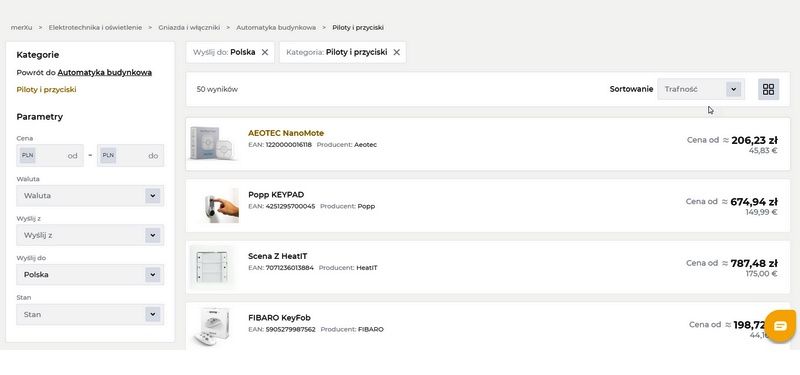Go to merXu home breadcrumb
The height and width of the screenshot is (375, 800).
tap(21, 28)
